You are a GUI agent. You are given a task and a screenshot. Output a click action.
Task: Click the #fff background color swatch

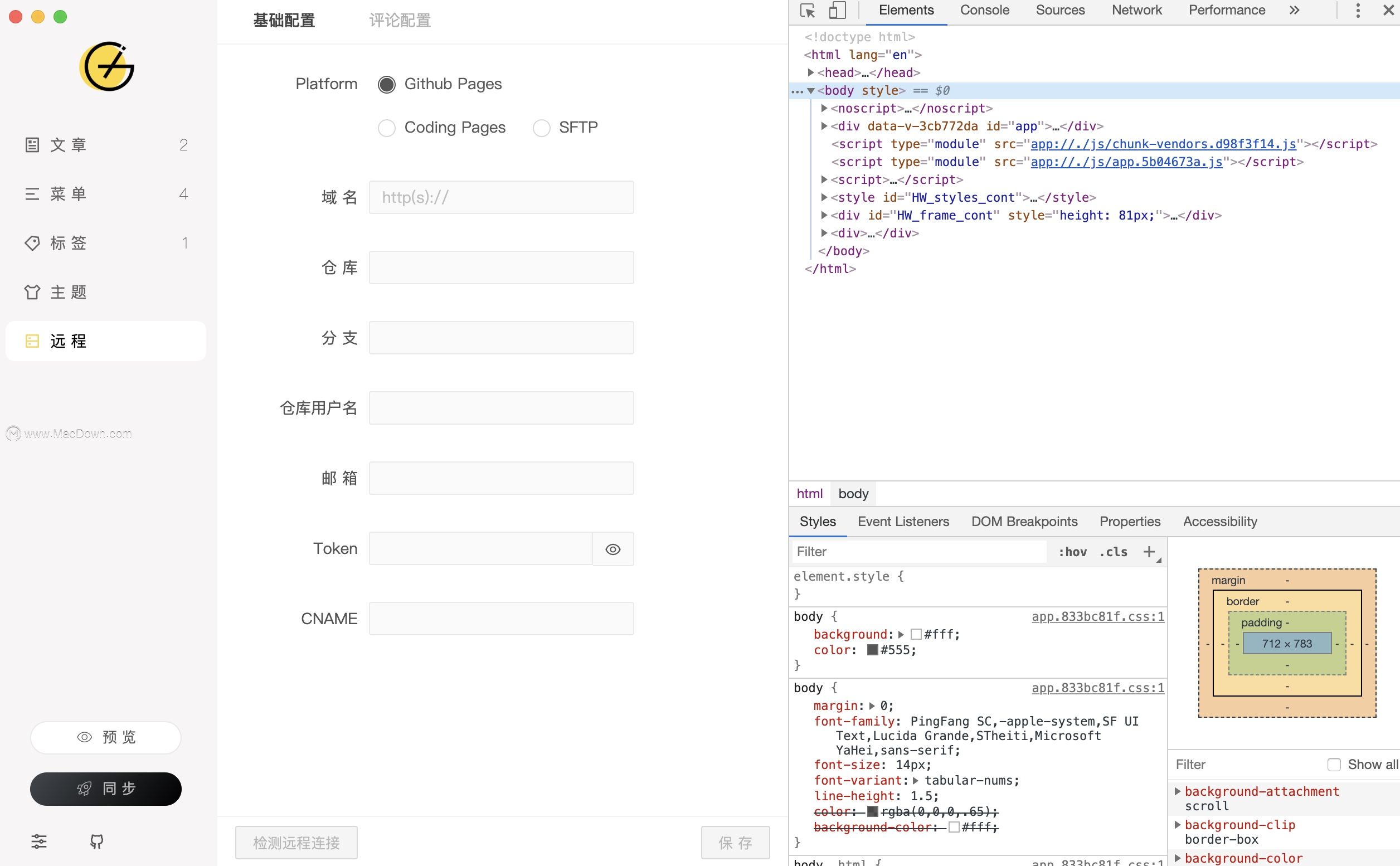[x=915, y=635]
